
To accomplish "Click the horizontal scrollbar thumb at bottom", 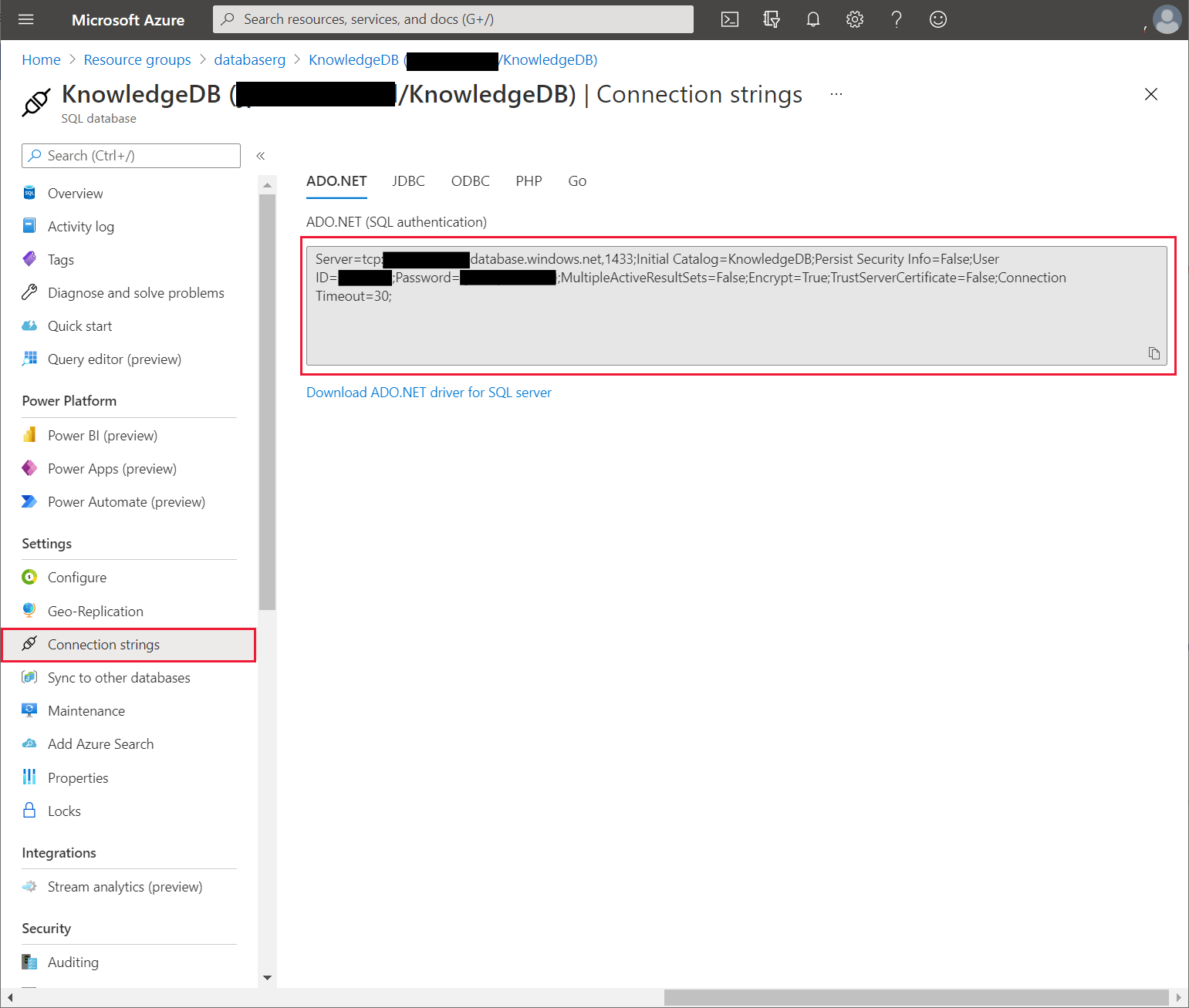I will tap(917, 998).
